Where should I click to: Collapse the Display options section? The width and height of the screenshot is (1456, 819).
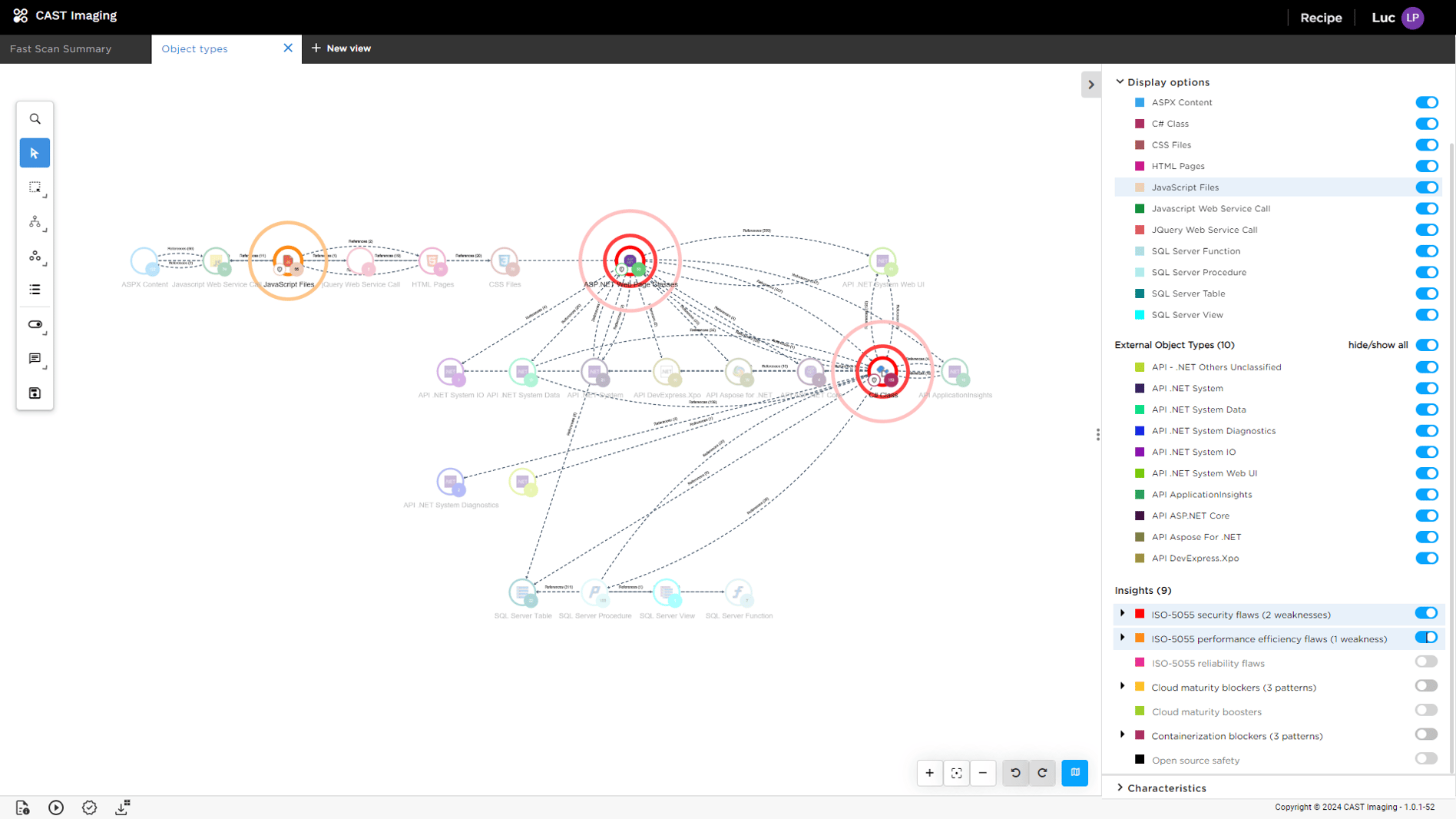(x=1120, y=81)
